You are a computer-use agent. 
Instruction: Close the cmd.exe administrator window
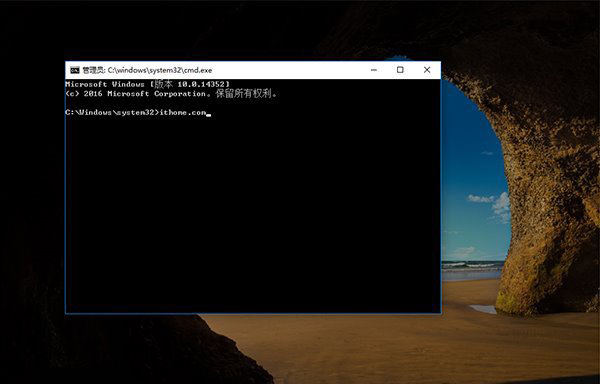[x=427, y=70]
